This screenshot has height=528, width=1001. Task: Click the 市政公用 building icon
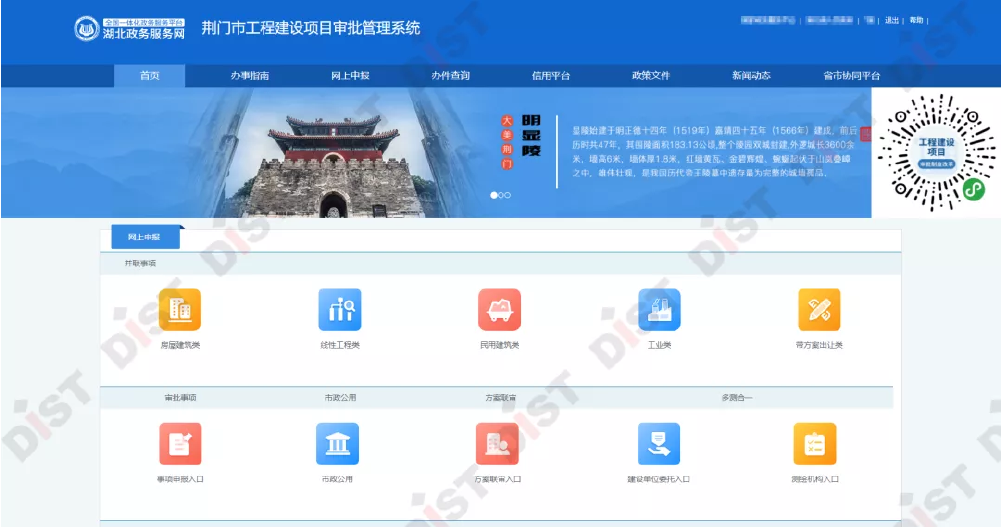tap(337, 444)
